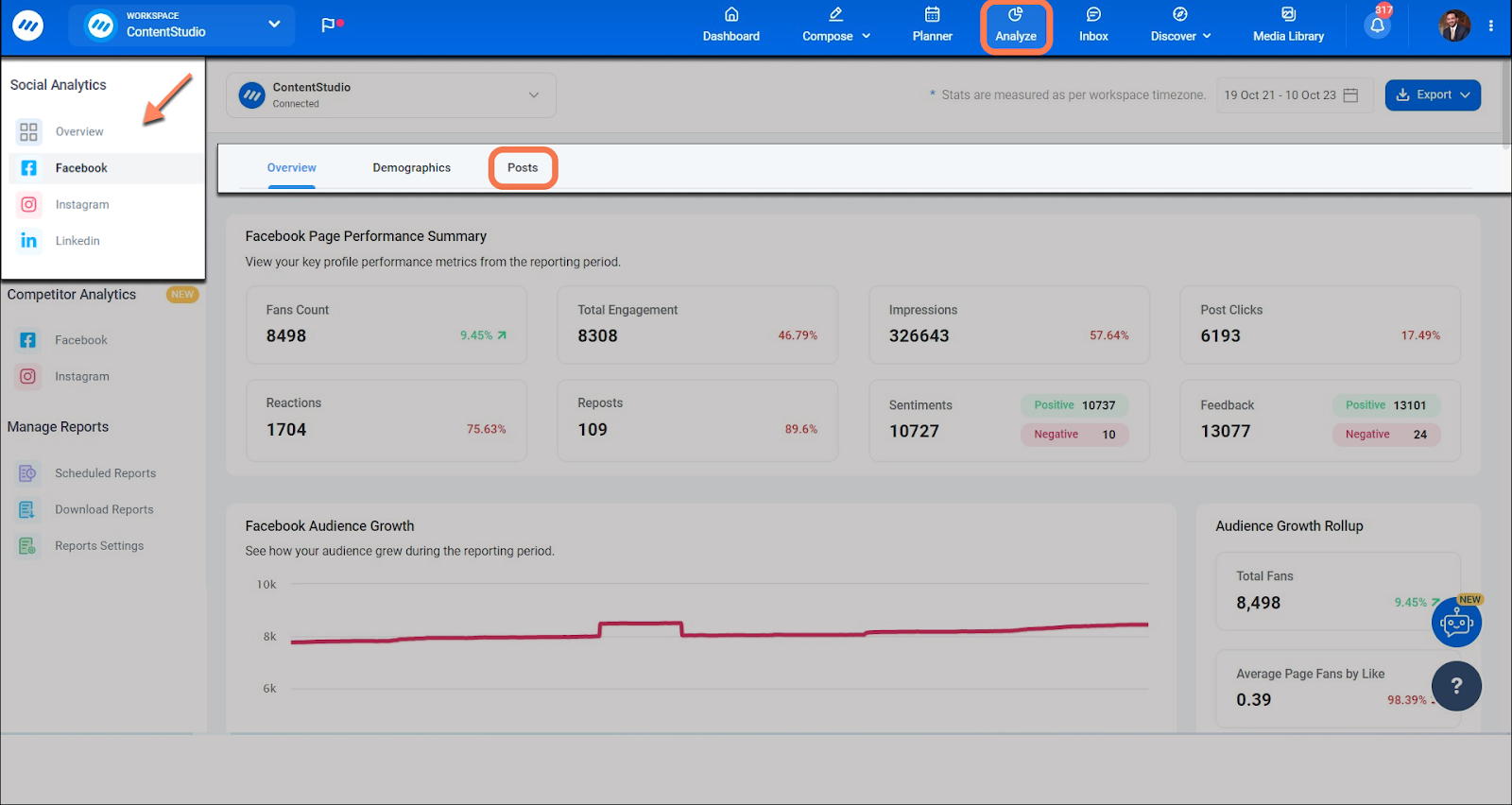Screen dimensions: 1512x805
Task: Click the Feedback Positive 13101 badge
Action: point(1386,405)
